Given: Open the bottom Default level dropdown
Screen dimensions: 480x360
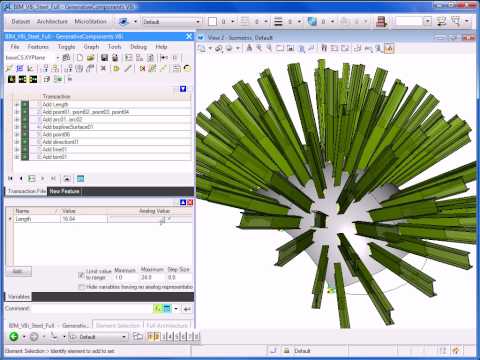Looking at the screenshot, I should 98,337.
